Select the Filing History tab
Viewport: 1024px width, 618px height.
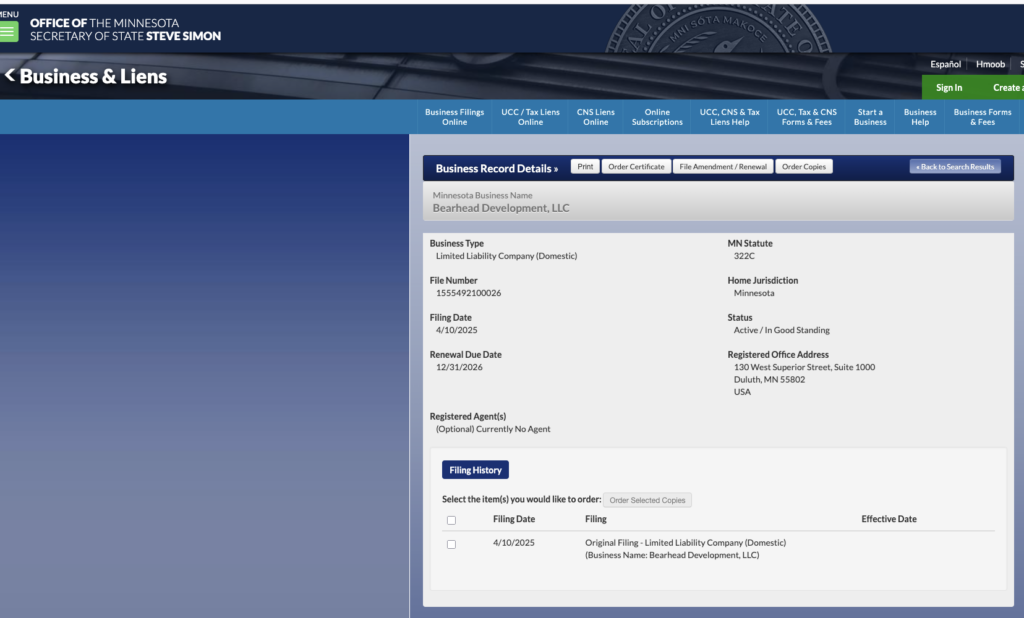pos(475,470)
